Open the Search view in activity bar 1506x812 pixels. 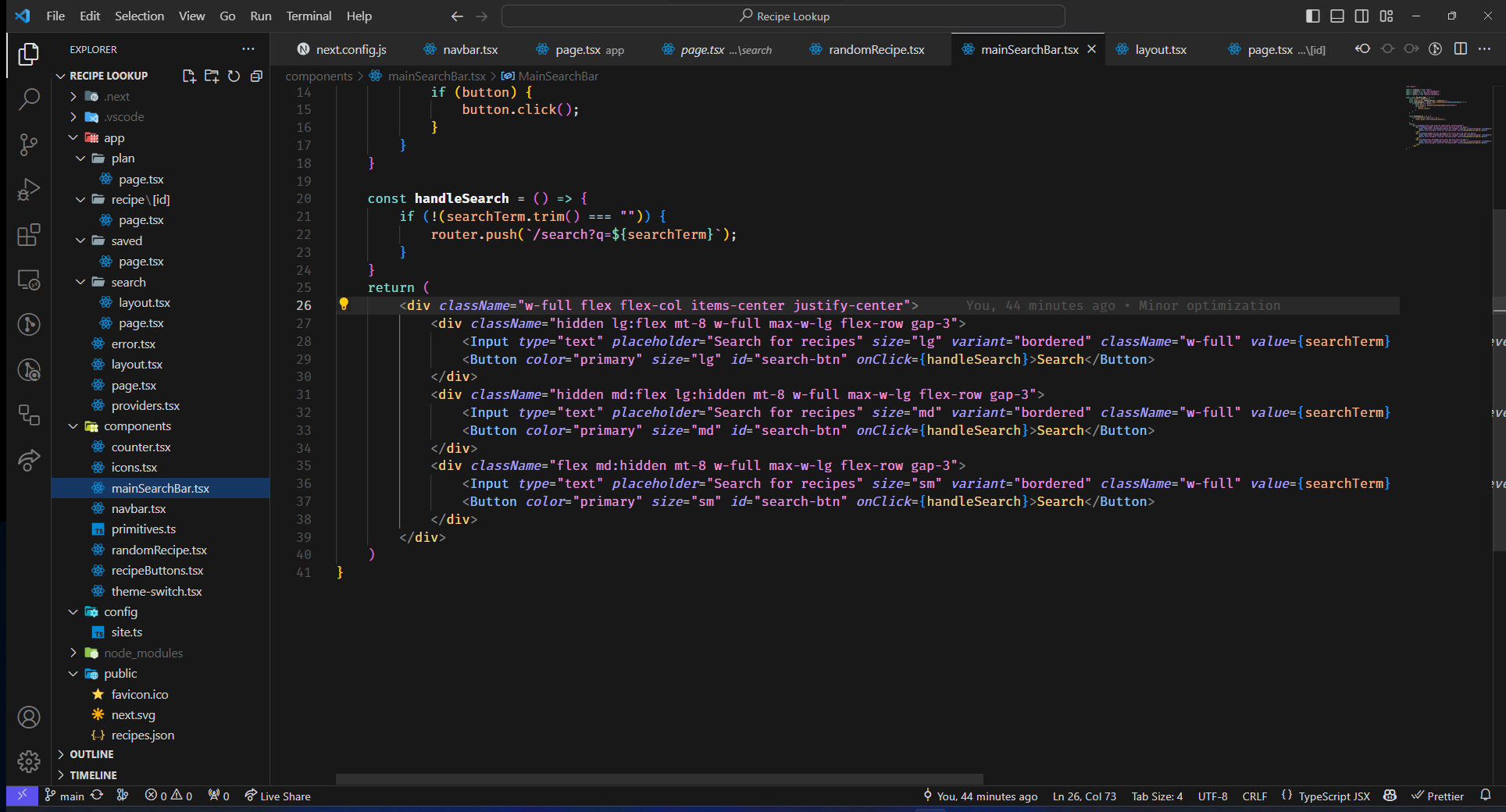point(29,99)
